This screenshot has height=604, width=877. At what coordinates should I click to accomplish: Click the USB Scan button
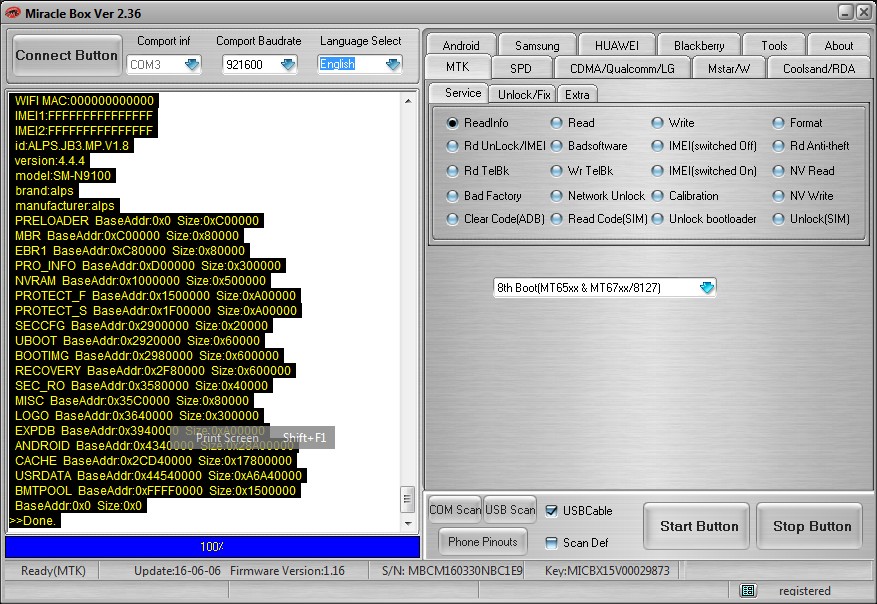click(510, 509)
